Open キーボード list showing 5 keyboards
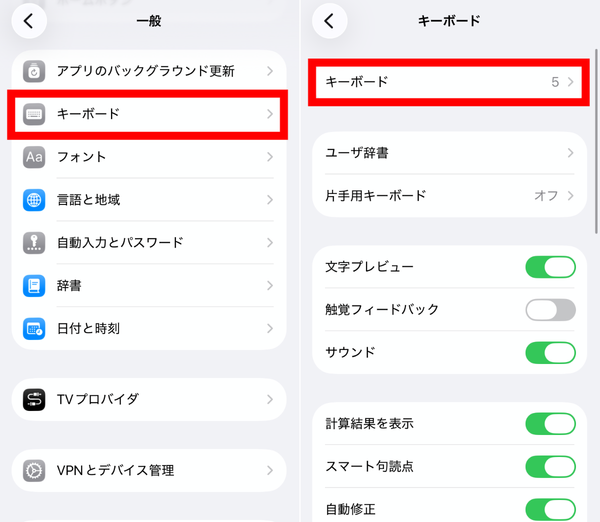Image resolution: width=600 pixels, height=522 pixels. (x=450, y=82)
